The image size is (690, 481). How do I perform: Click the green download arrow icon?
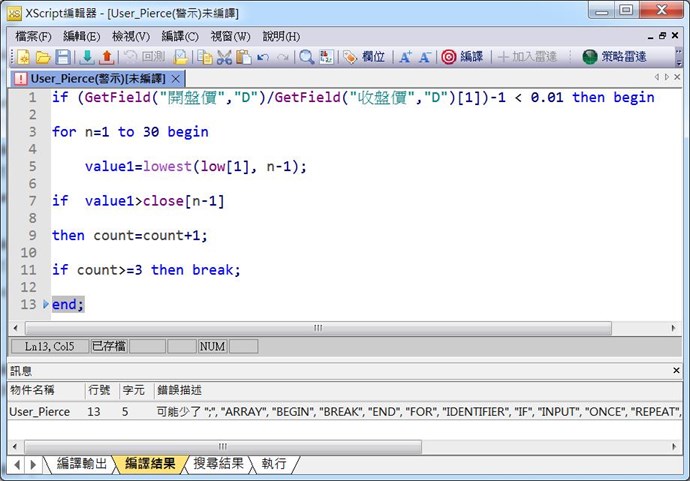(x=87, y=58)
